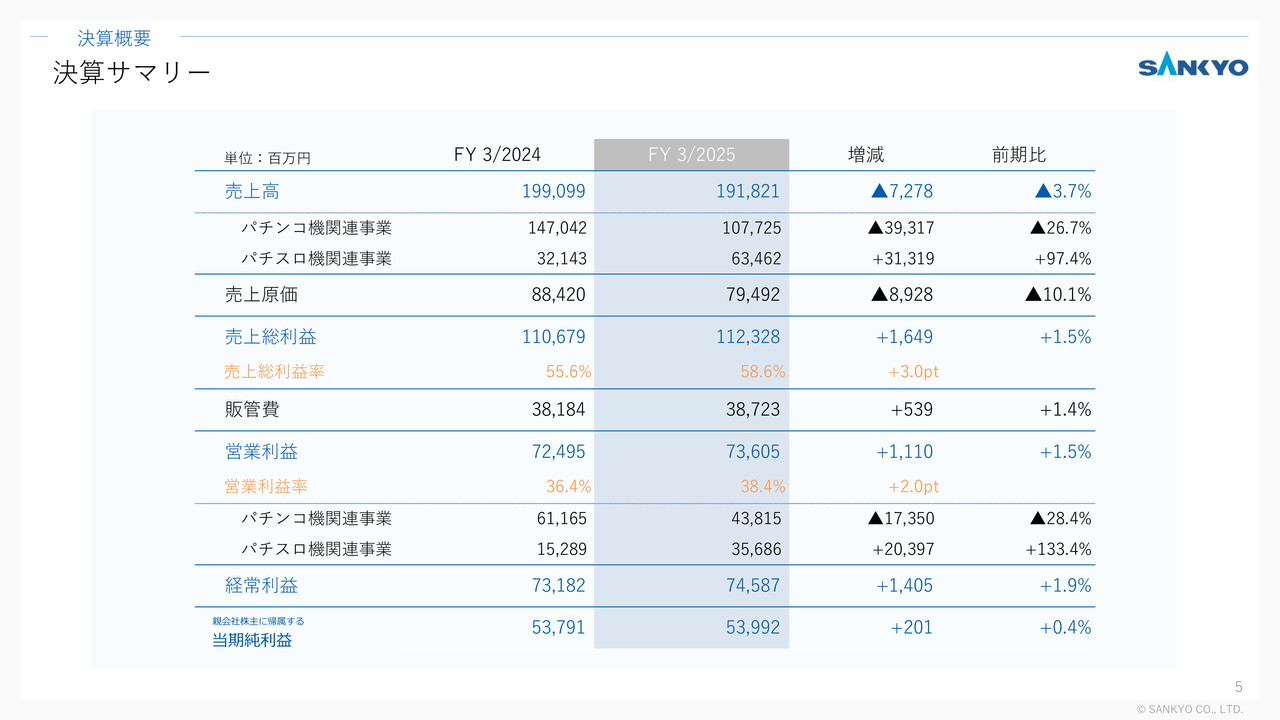Click the 35,686 cell
This screenshot has width=1280, height=720.
click(x=756, y=549)
